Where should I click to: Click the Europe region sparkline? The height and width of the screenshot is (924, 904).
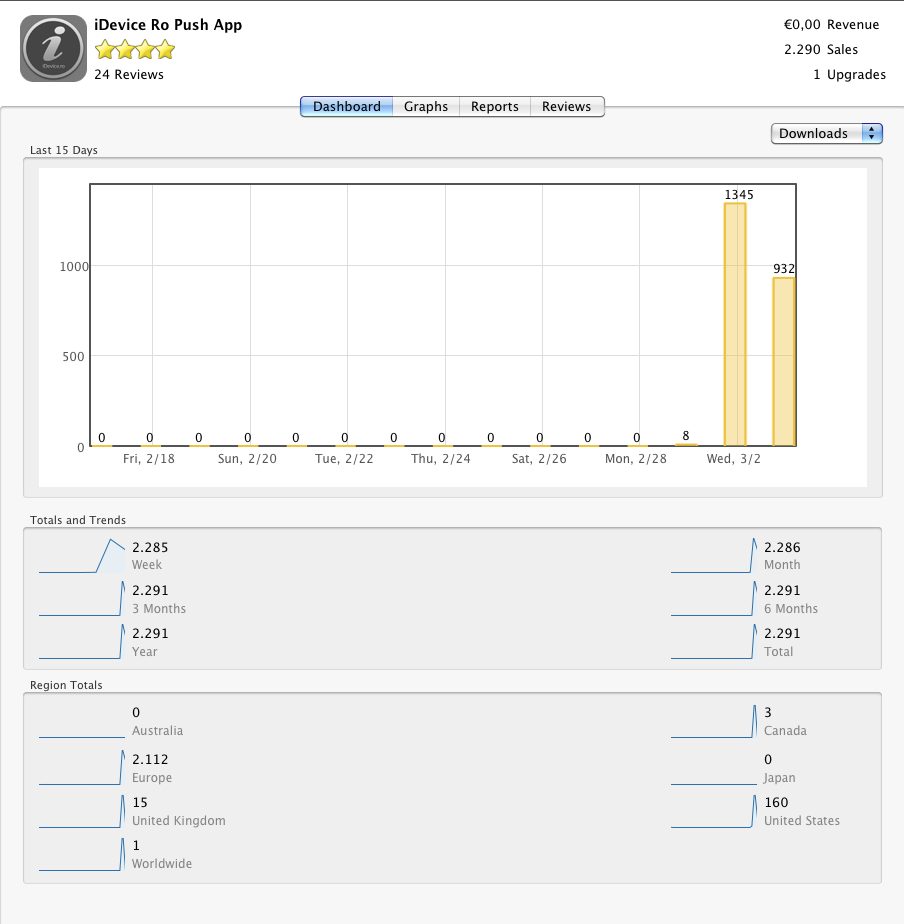[82, 768]
